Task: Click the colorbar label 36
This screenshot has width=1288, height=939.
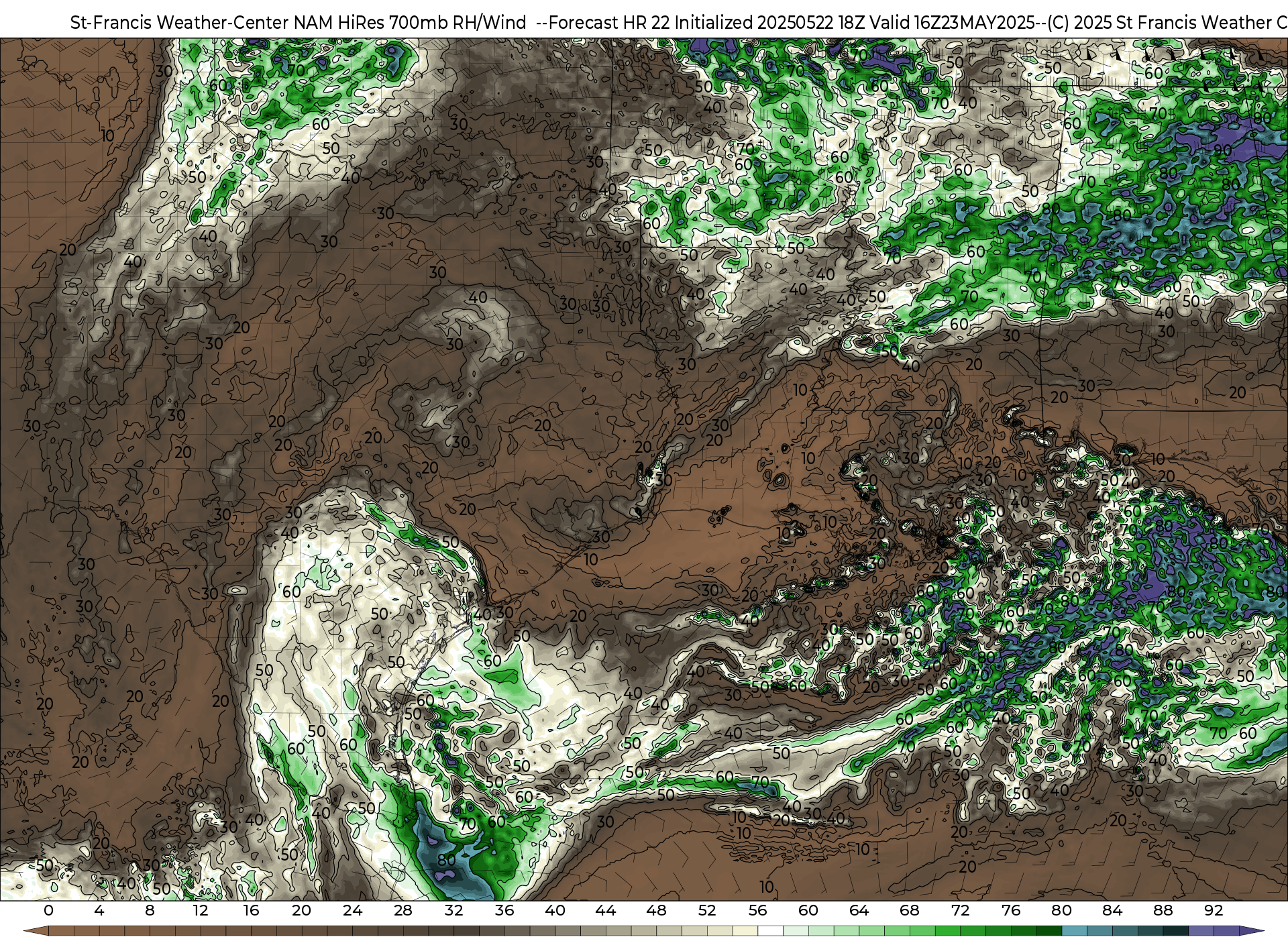Action: [x=504, y=911]
